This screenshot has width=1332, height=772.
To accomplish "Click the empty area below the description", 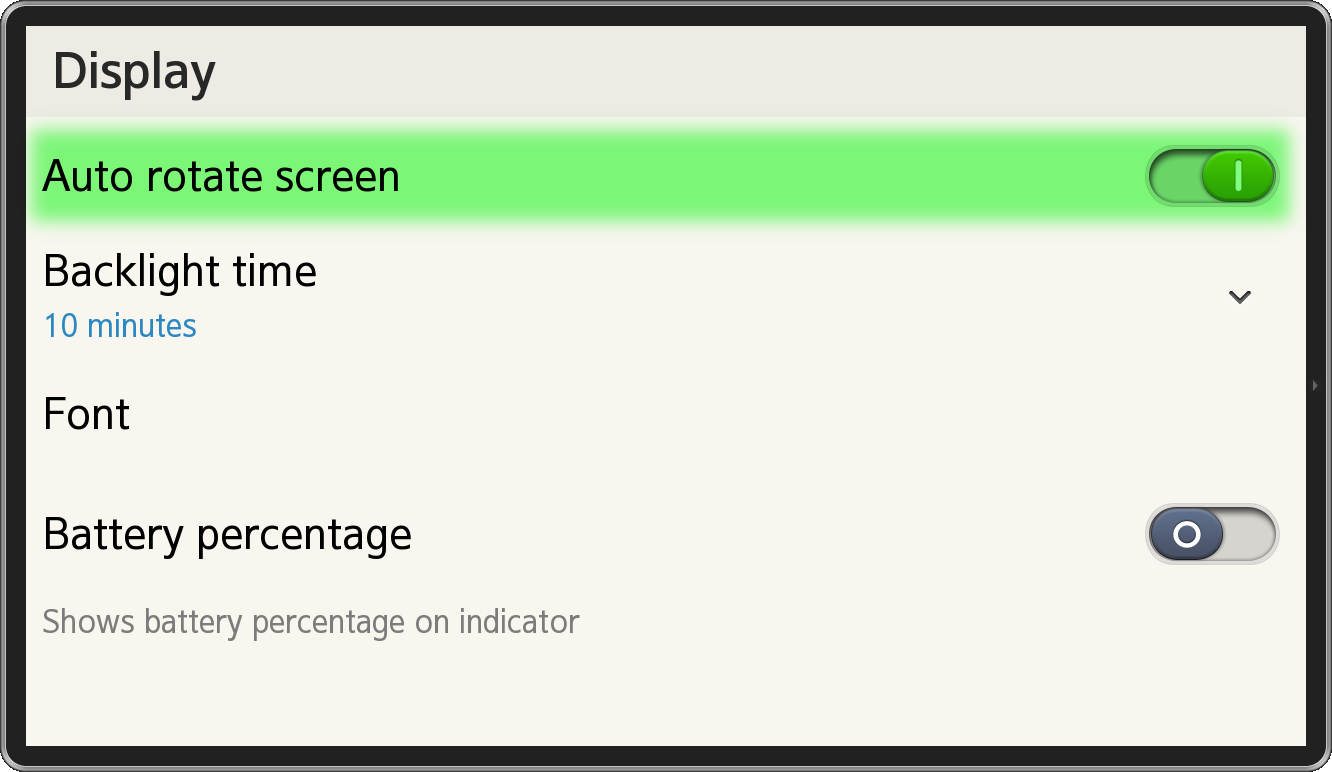I will [660, 695].
